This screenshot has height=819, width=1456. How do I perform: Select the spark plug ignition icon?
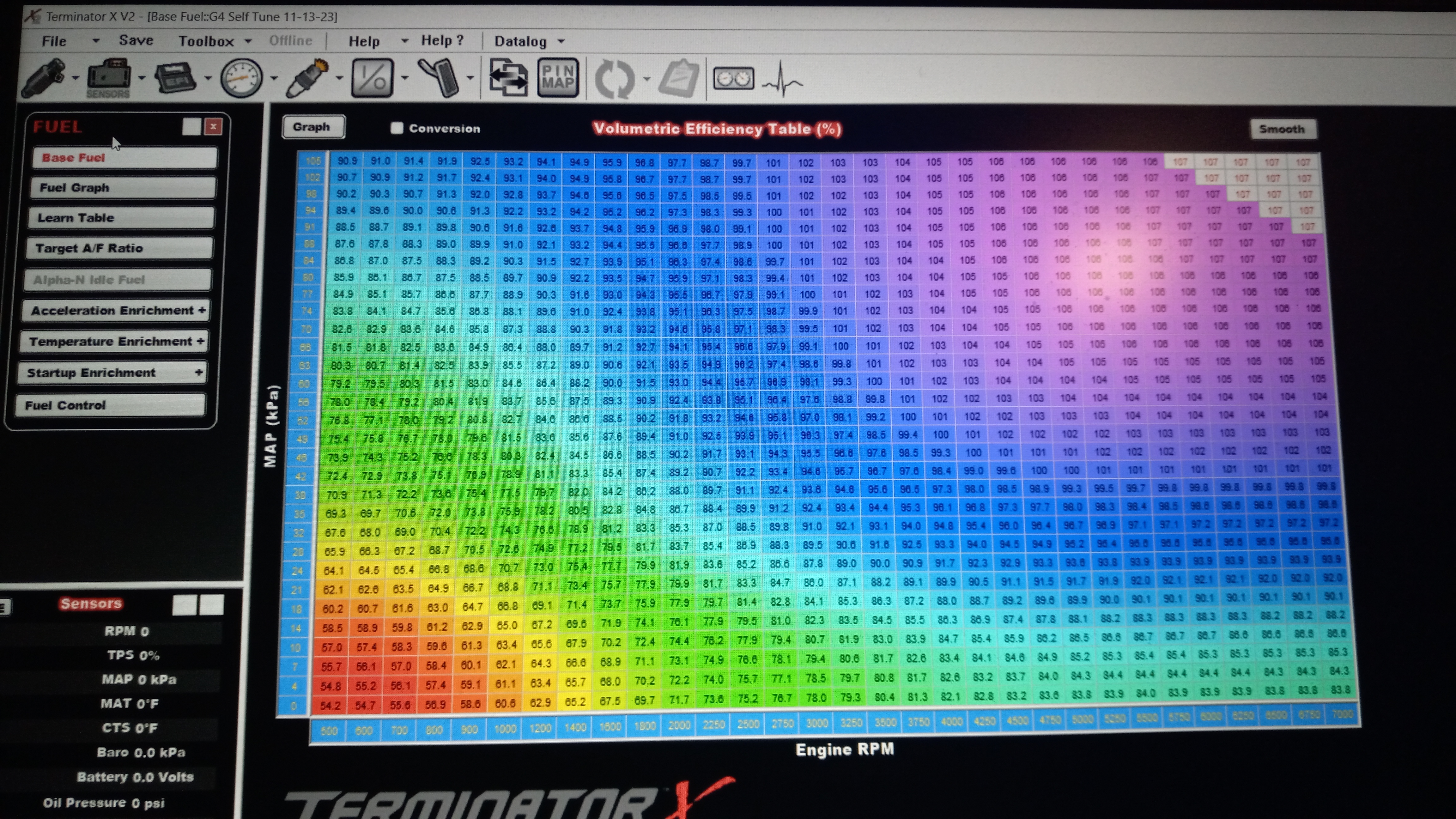click(307, 78)
